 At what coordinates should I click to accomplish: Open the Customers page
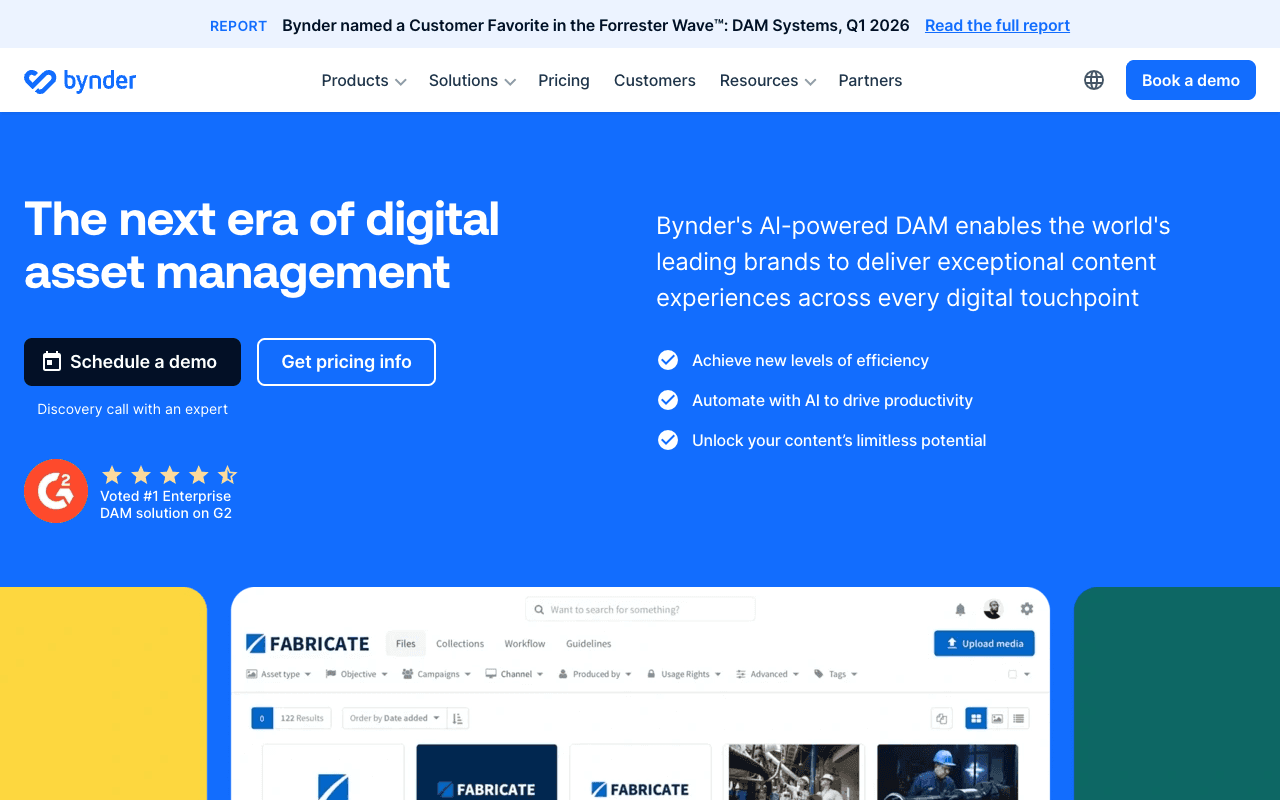(655, 80)
